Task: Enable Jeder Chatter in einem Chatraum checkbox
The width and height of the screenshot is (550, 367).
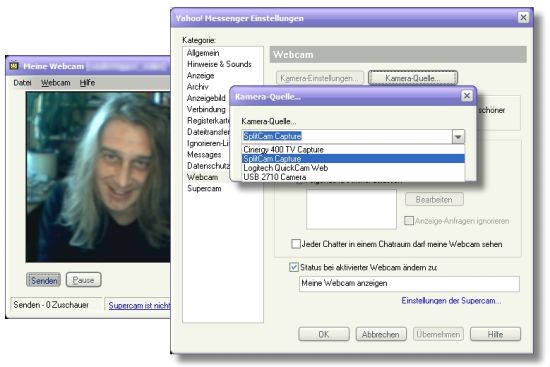Action: click(296, 243)
